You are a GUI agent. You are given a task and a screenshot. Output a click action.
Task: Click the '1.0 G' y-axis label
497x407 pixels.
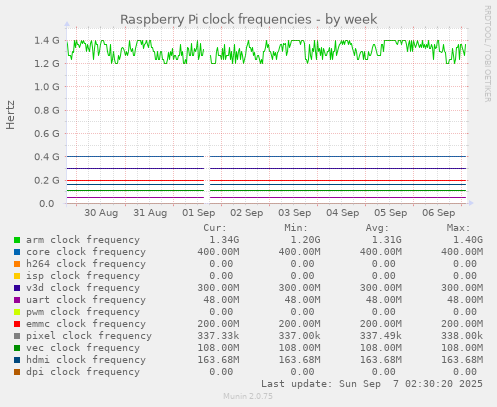point(47,87)
